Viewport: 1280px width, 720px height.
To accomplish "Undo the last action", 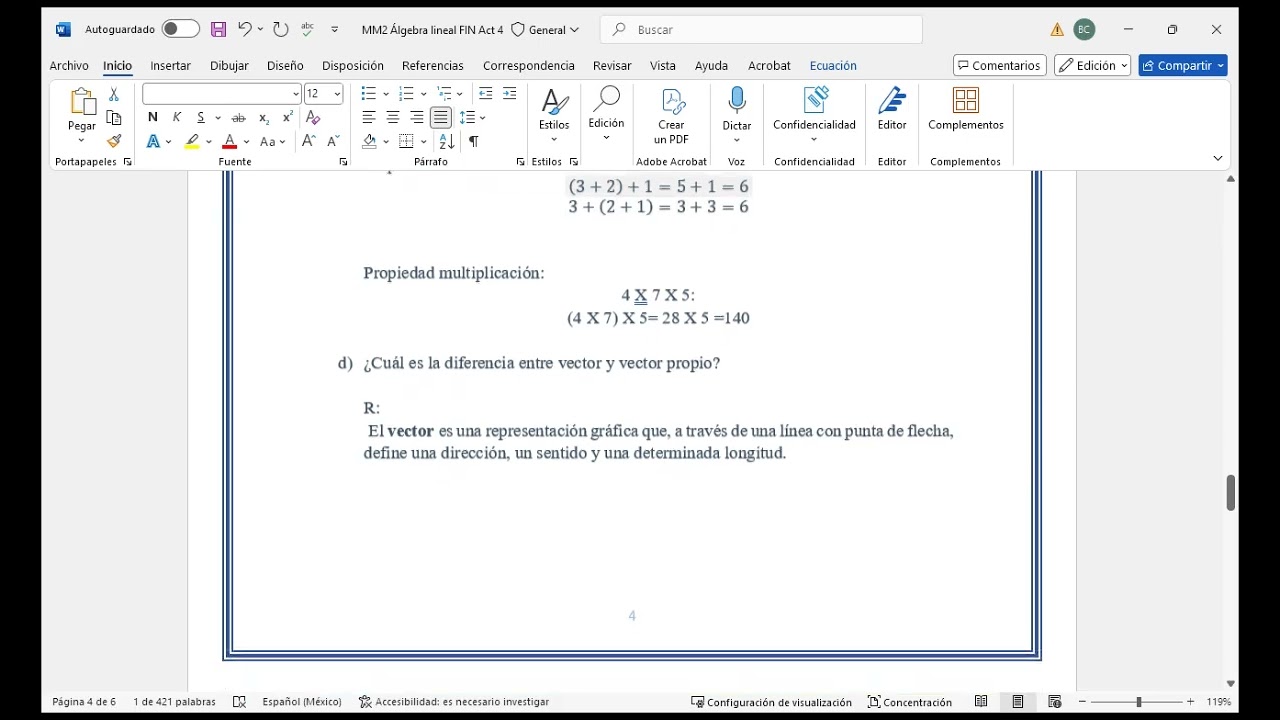I will 244,29.
